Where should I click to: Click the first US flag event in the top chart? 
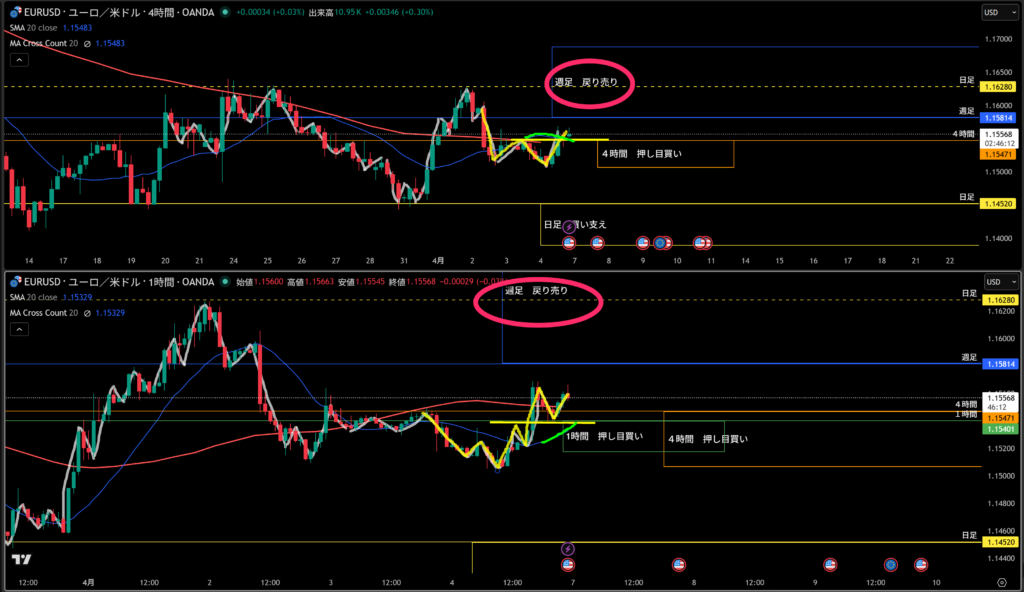click(569, 242)
